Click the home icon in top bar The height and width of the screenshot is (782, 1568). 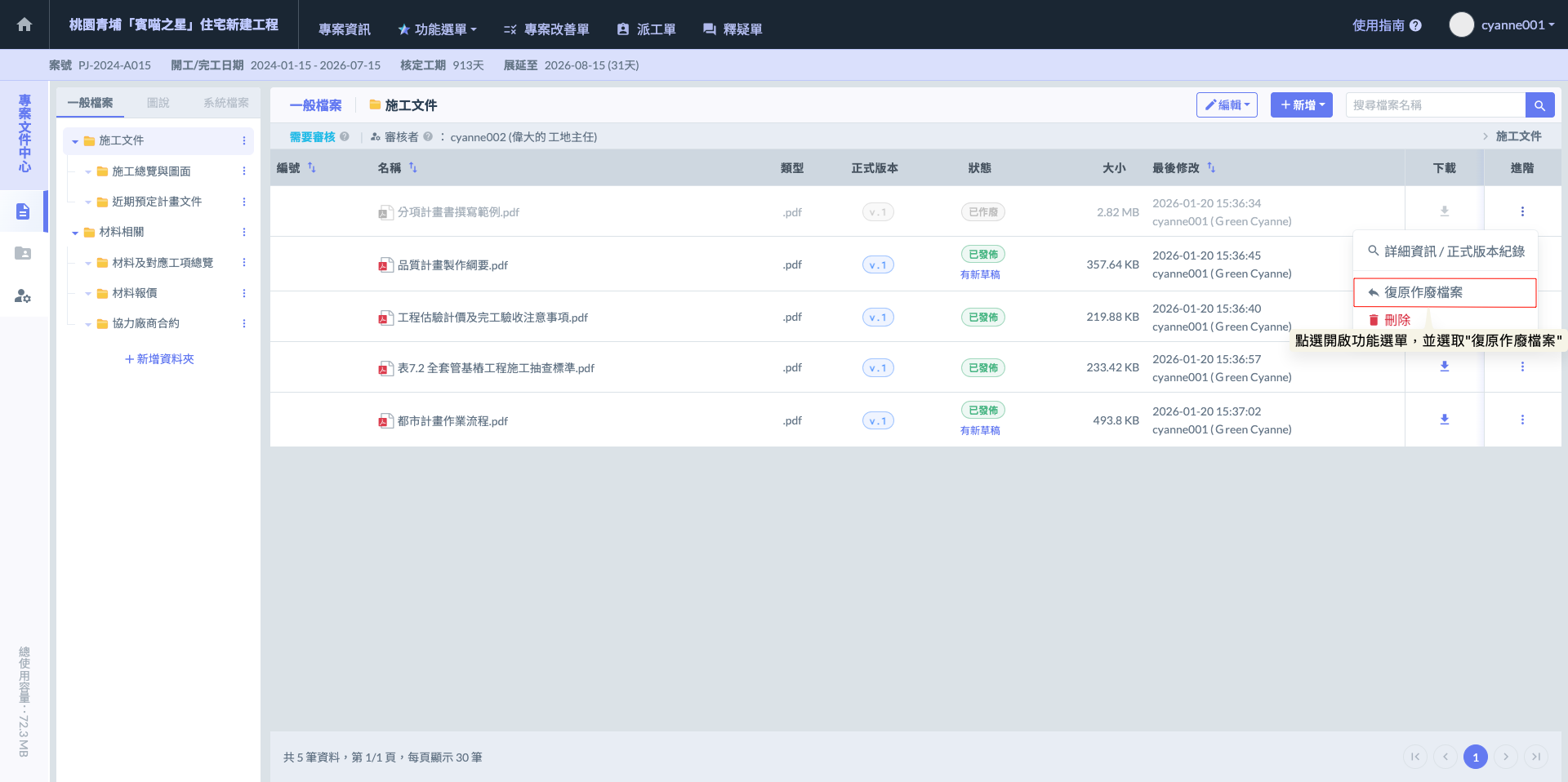click(24, 24)
